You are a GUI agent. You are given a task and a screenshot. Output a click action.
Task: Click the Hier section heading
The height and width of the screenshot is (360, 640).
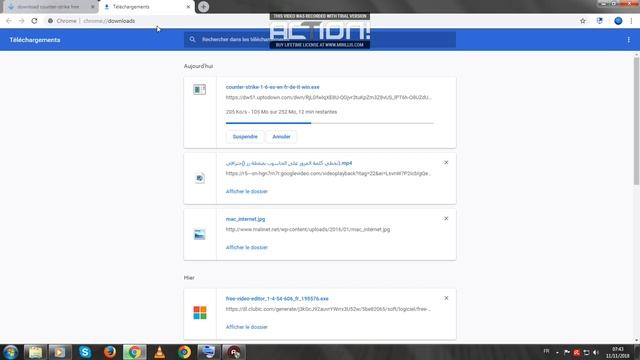point(189,278)
